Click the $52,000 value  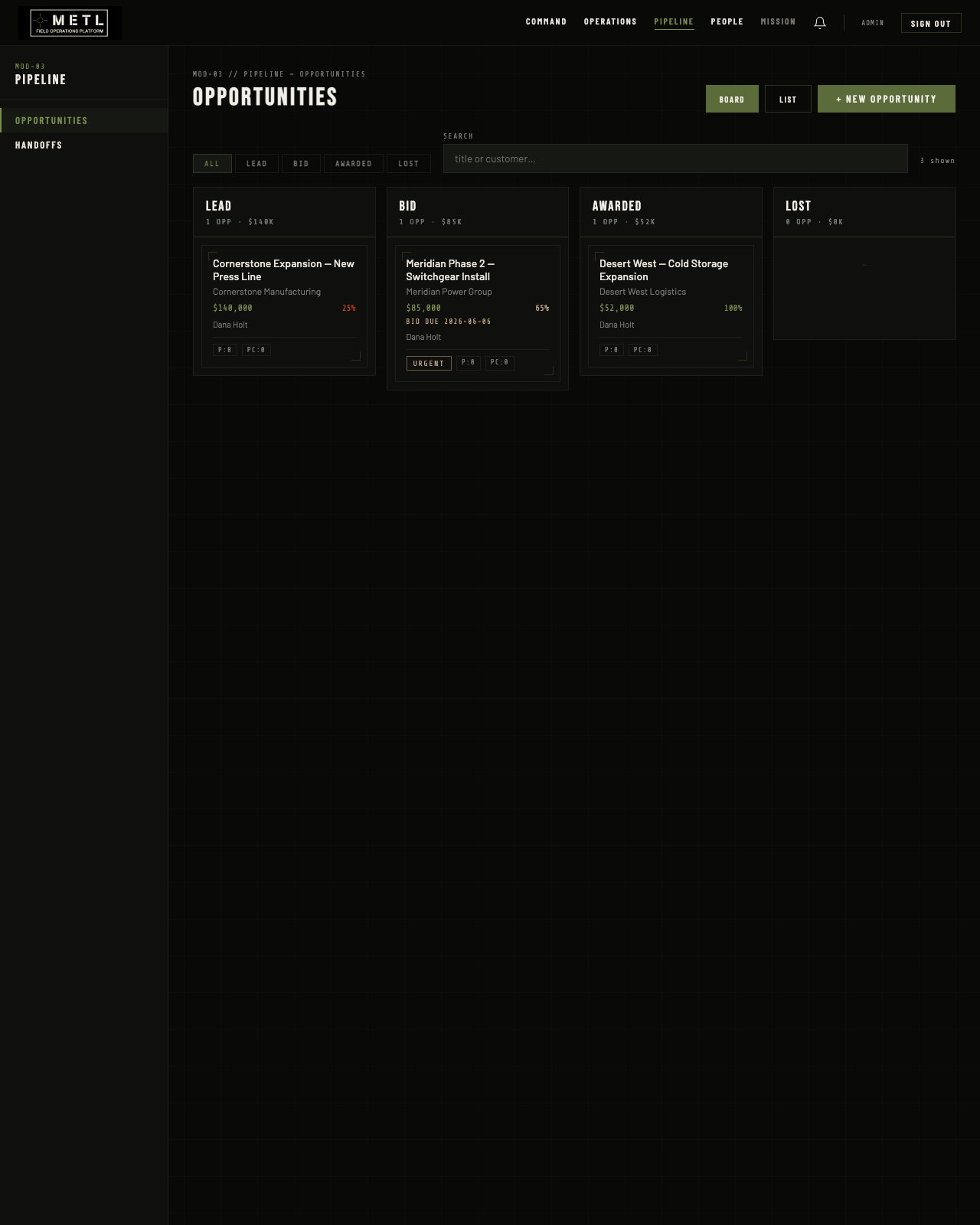point(617,308)
